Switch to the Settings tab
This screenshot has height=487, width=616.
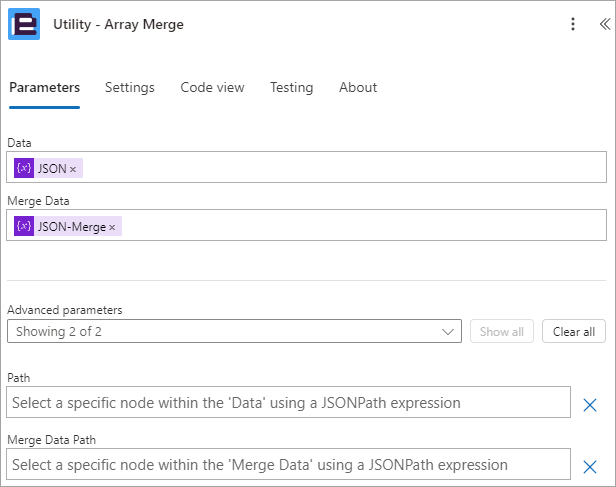tap(130, 87)
